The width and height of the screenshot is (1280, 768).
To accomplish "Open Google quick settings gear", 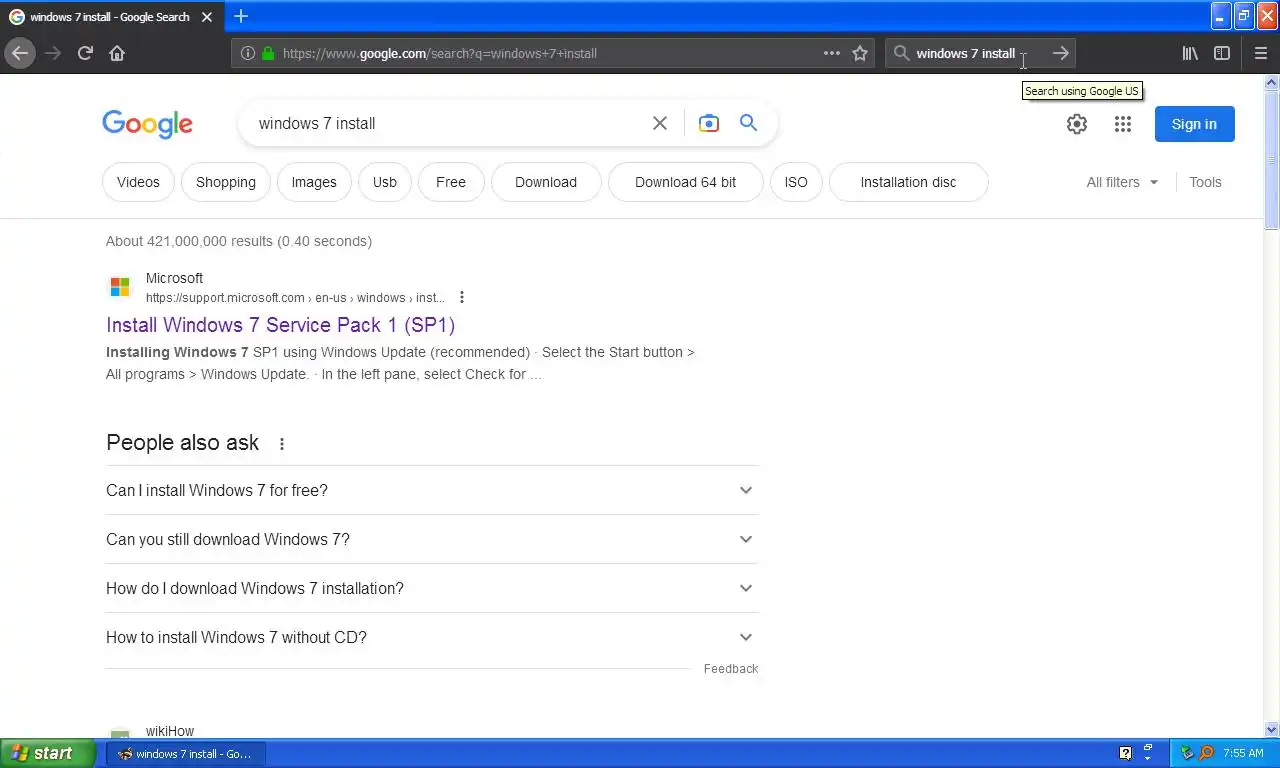I will (1077, 124).
